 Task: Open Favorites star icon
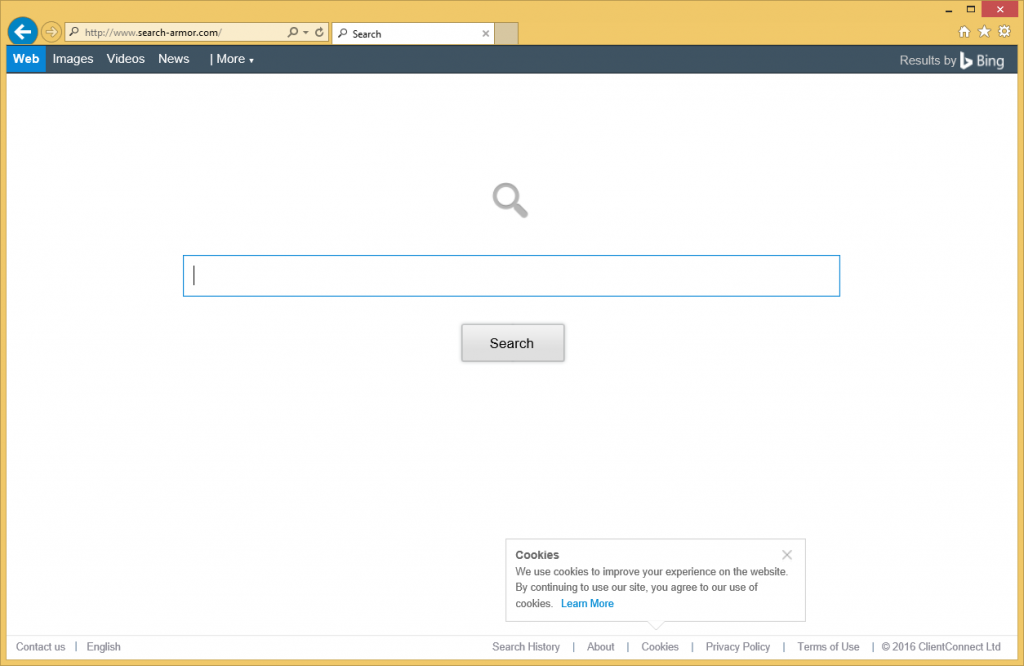pyautogui.click(x=984, y=32)
